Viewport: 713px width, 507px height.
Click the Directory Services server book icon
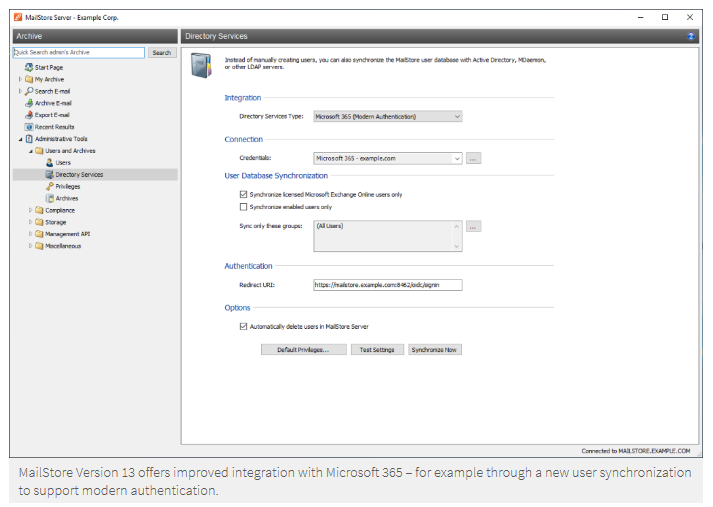201,65
